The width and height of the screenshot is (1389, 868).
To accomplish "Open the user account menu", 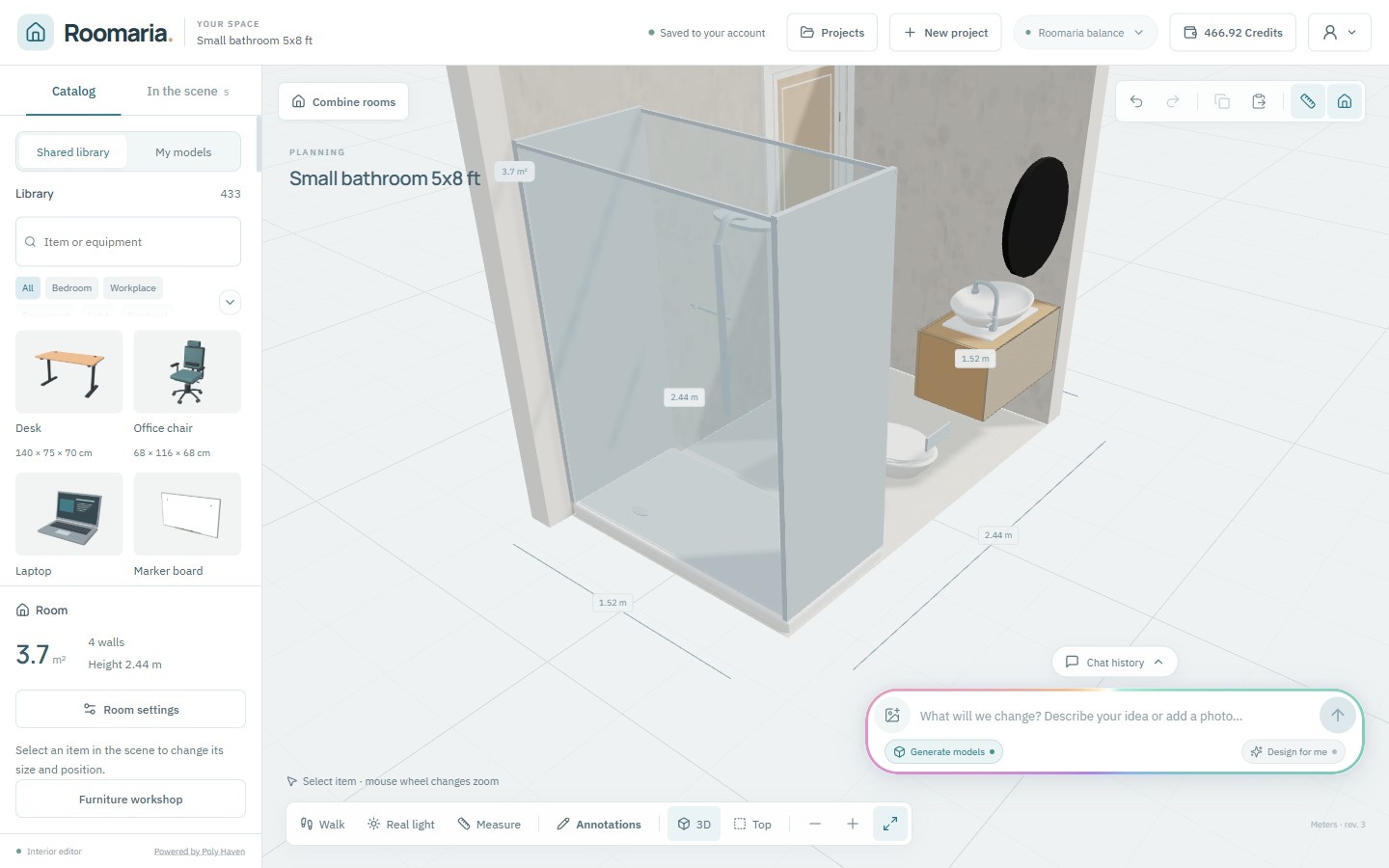I will tap(1339, 32).
